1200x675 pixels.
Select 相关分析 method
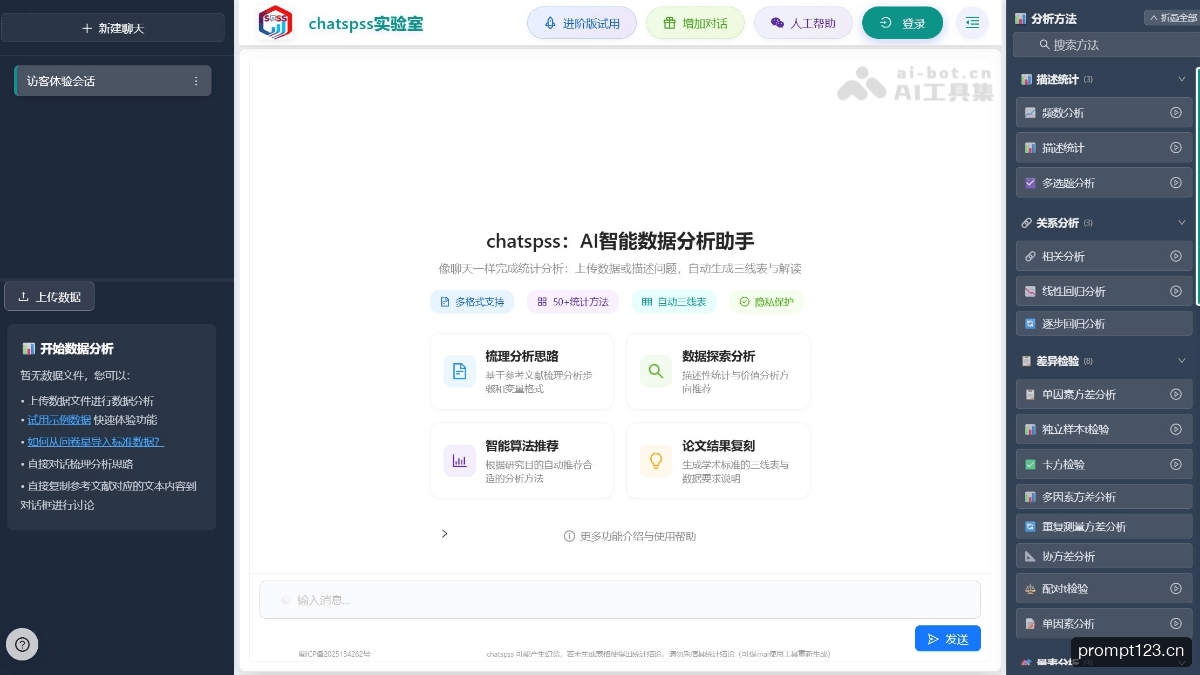pos(1104,257)
